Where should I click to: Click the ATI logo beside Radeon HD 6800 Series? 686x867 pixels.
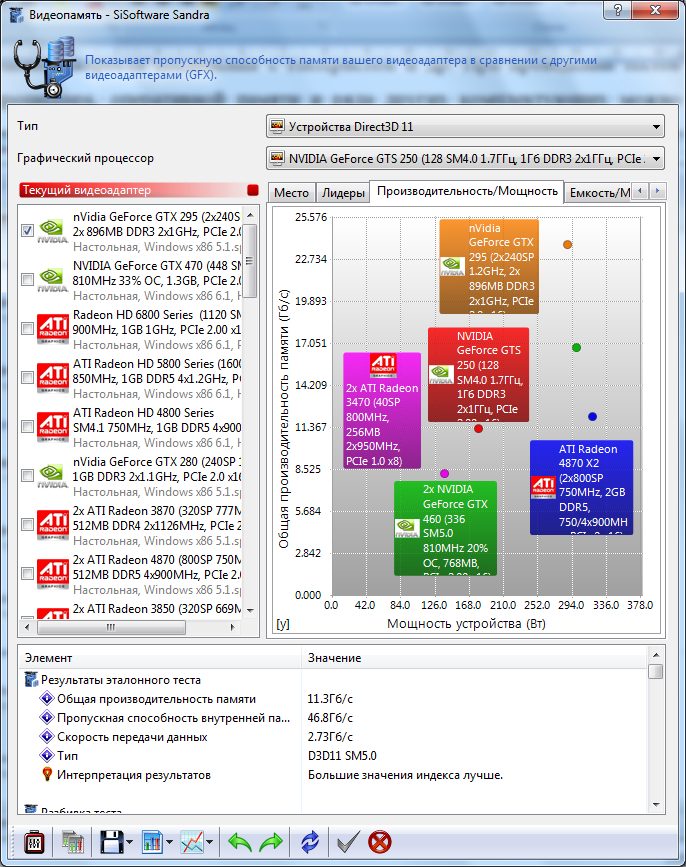point(53,329)
